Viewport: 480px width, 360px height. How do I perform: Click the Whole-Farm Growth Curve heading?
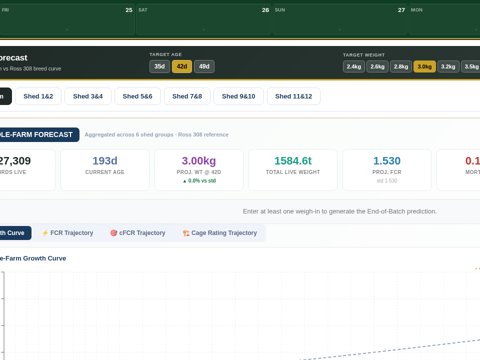point(33,258)
